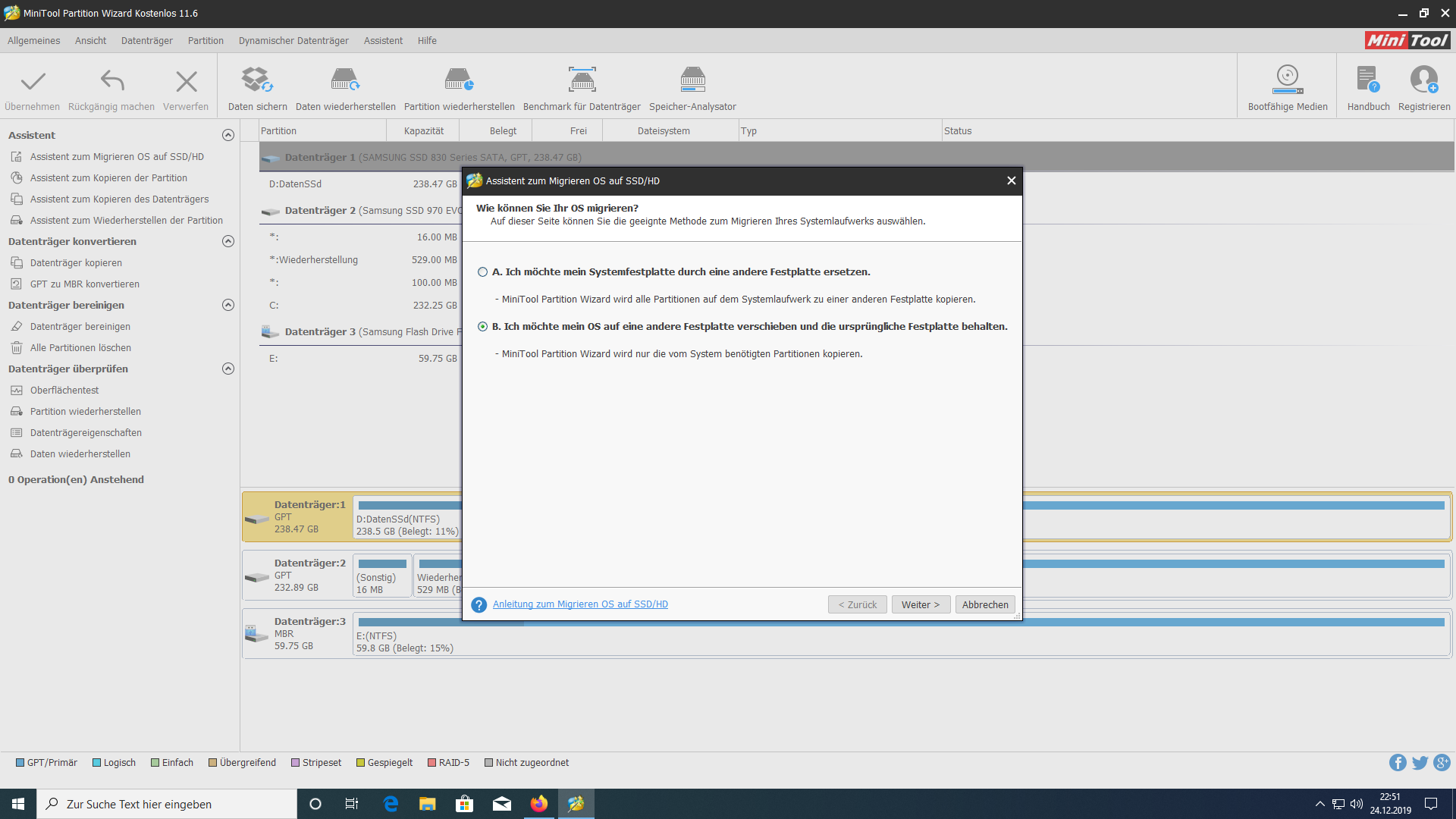Launch Partition wiederherstellen toolbar tool

point(459,80)
